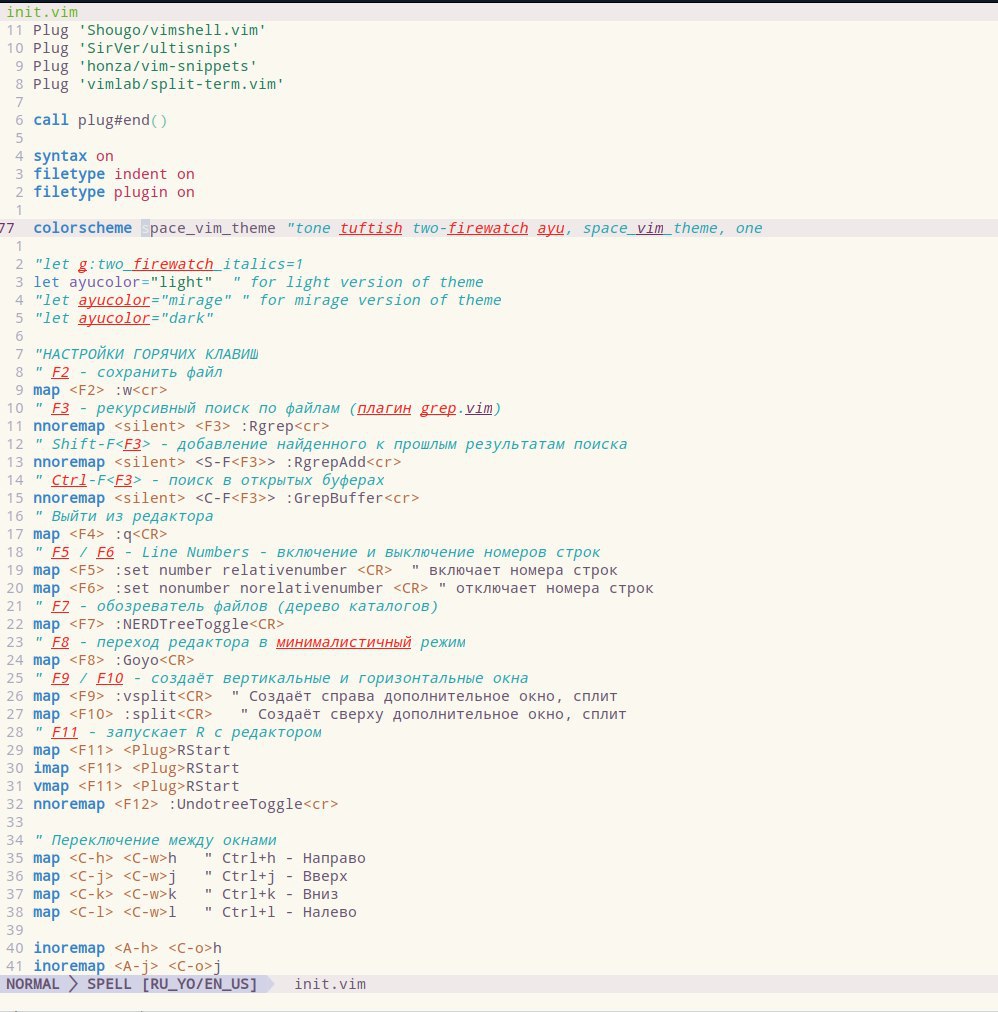Click the :UndotreeToggle<cr> command
The width and height of the screenshot is (998, 1012).
pos(253,804)
